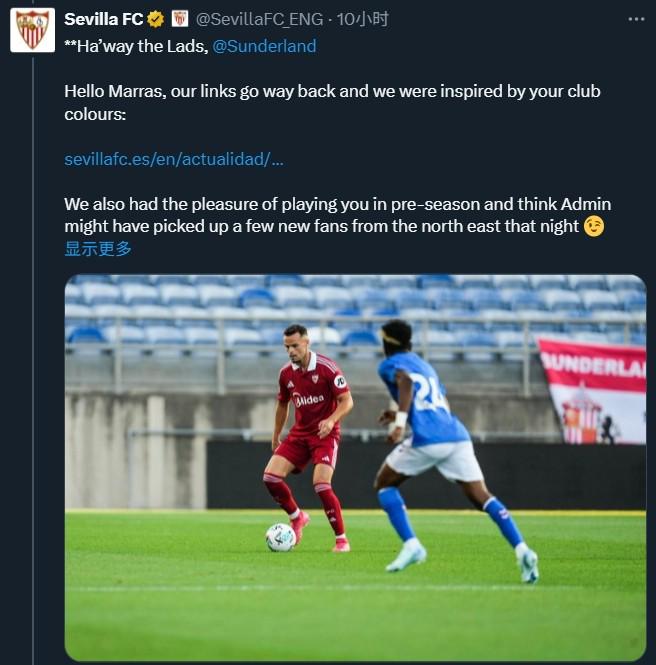Image resolution: width=656 pixels, height=665 pixels.
Task: Click the player in the red kit
Action: [310, 430]
